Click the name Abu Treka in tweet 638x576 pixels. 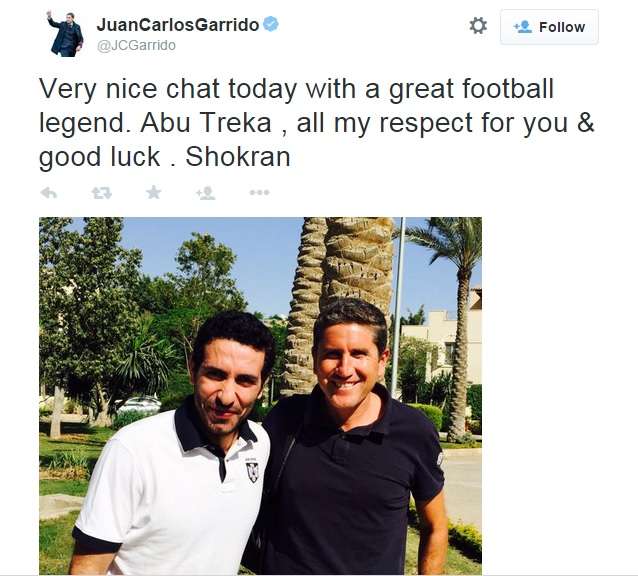(206, 123)
